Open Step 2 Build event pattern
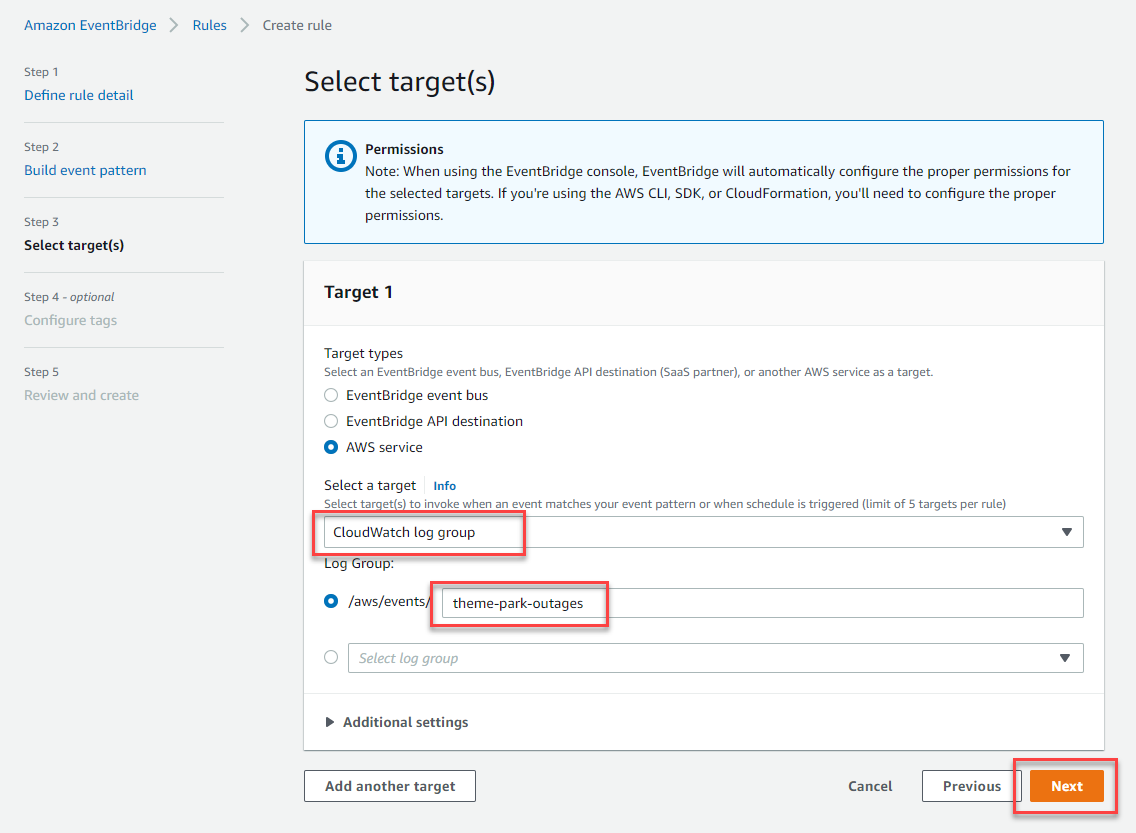1136x833 pixels. 85,170
